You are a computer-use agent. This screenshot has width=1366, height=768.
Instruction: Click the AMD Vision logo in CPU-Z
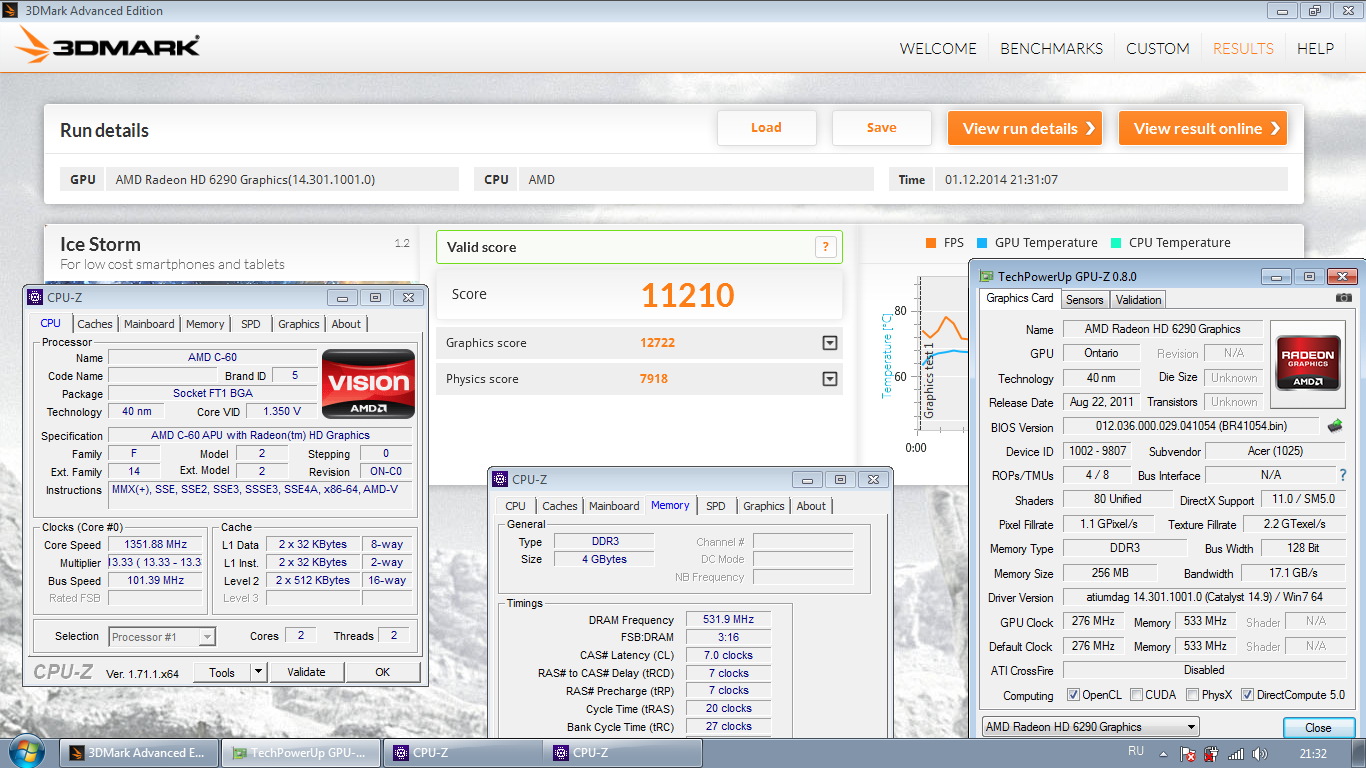tap(368, 383)
